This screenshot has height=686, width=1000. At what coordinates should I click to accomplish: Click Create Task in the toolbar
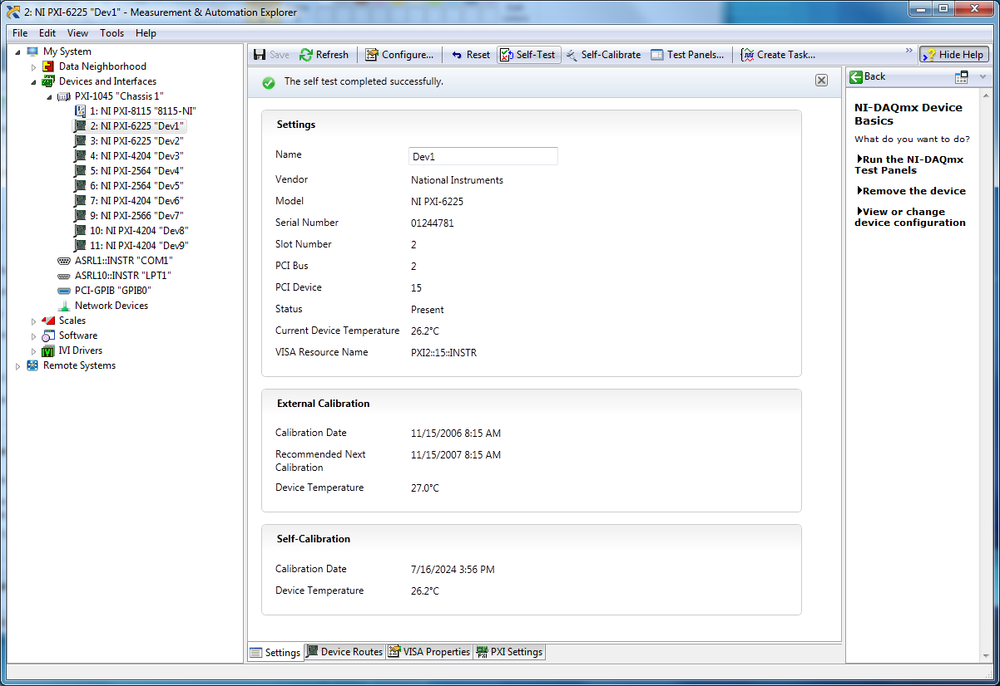click(x=778, y=55)
